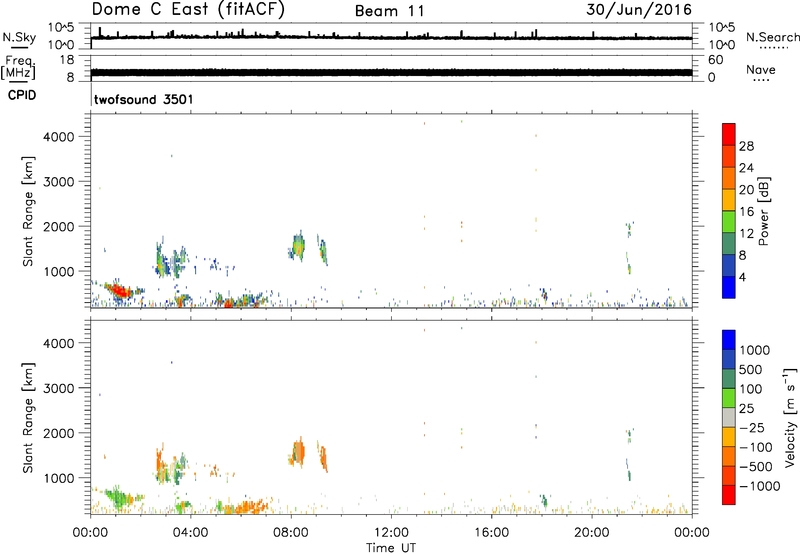Viewport: 800px width, 554px height.
Task: Select the "twofsound 3501" control program text
Action: pyautogui.click(x=144, y=99)
